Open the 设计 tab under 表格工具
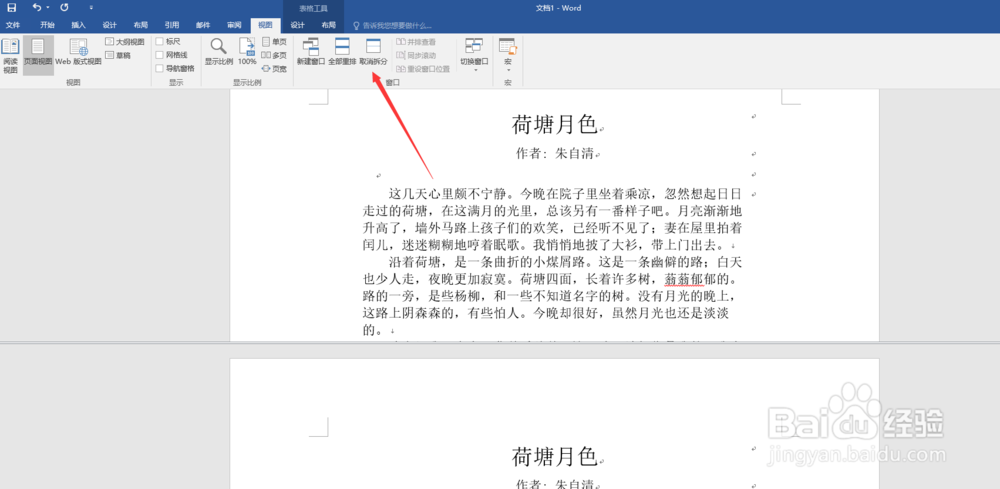This screenshot has height=489, width=1000. coord(297,26)
